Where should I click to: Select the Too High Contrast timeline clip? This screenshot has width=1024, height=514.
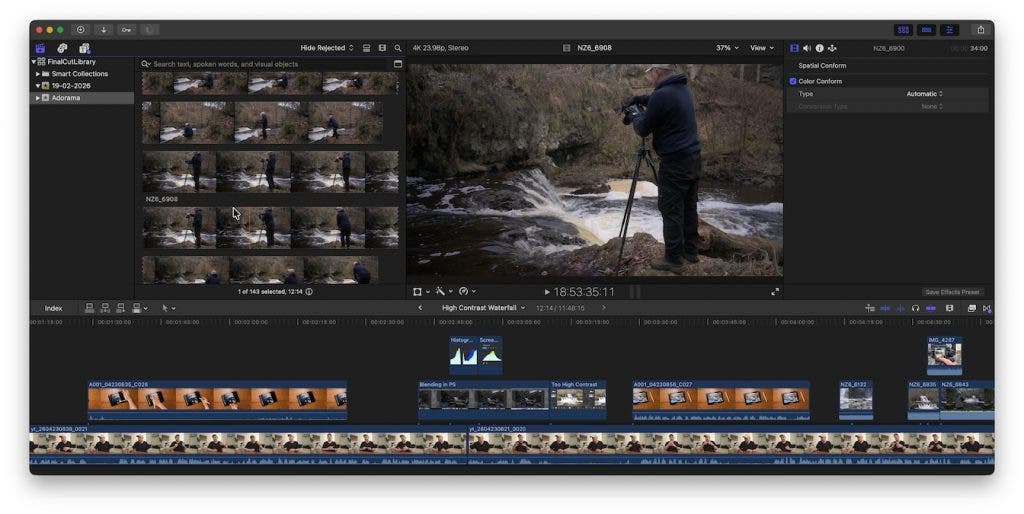pyautogui.click(x=579, y=399)
